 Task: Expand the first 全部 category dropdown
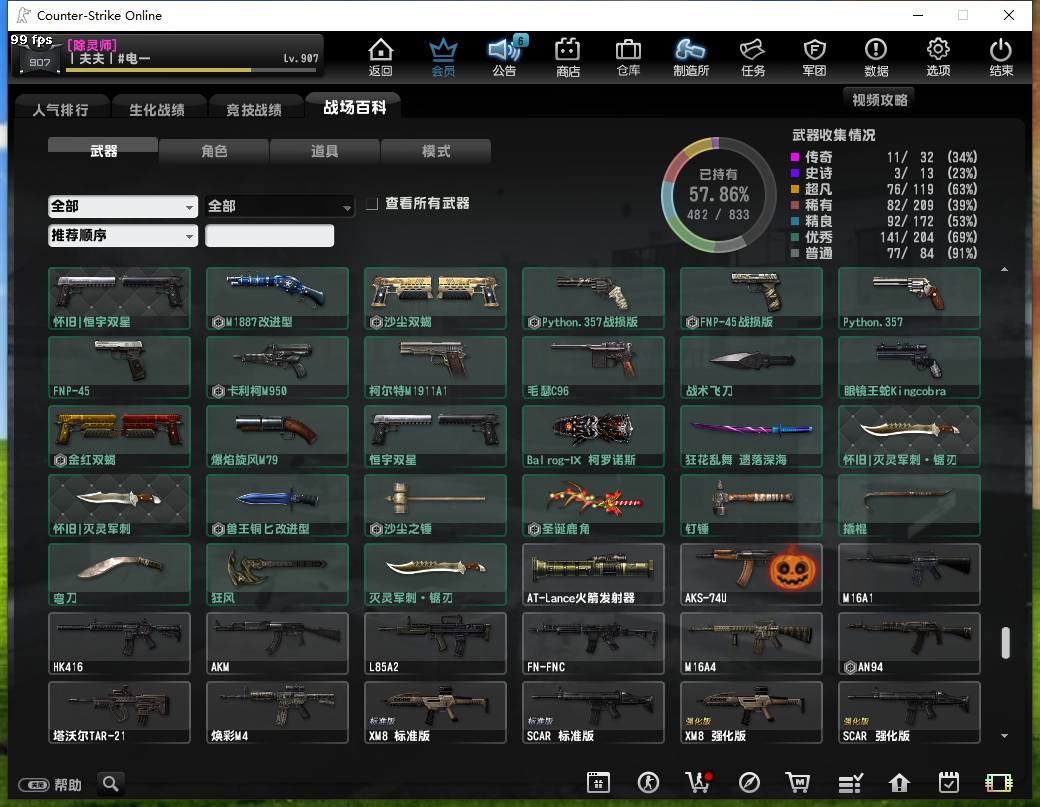(x=123, y=206)
